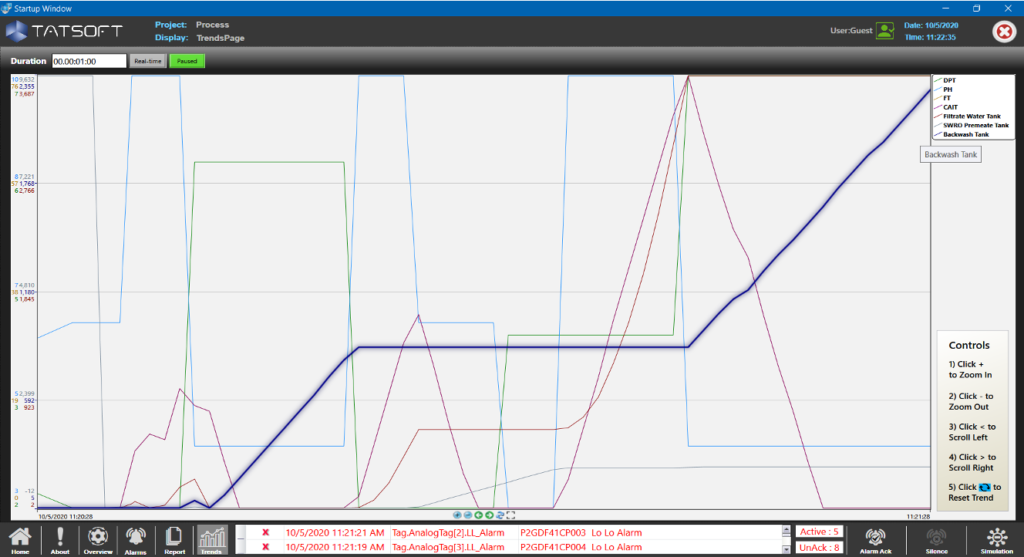Open the Alarms page
Screen dimensions: 1024x557
point(135,539)
